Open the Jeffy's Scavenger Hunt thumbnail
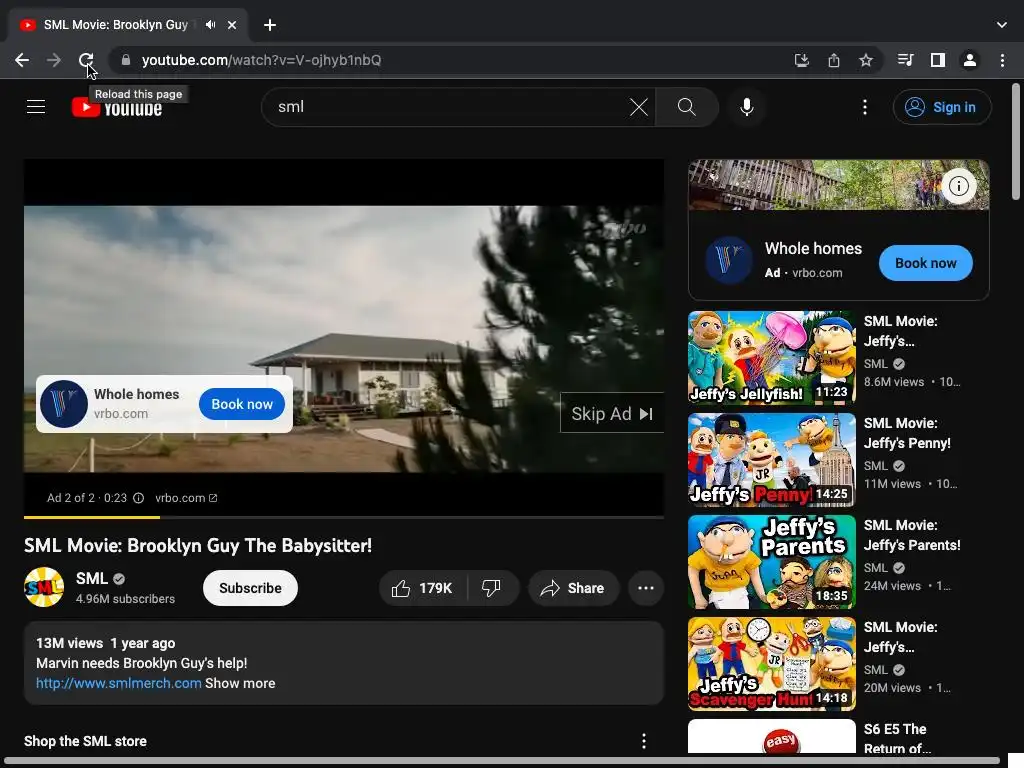This screenshot has height=768, width=1024. pos(771,664)
